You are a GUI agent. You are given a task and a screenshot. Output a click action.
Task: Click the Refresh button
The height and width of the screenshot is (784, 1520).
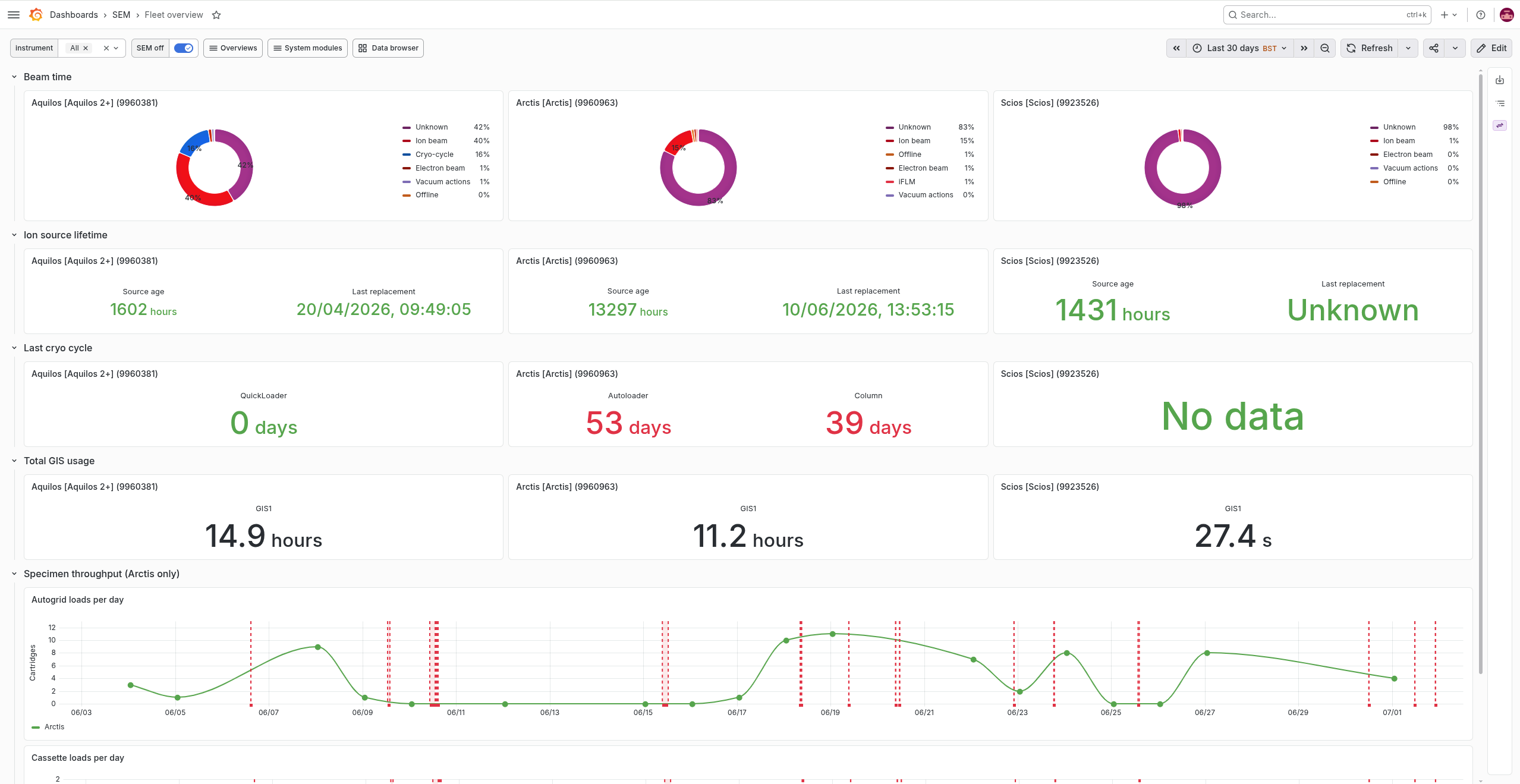tap(1370, 48)
